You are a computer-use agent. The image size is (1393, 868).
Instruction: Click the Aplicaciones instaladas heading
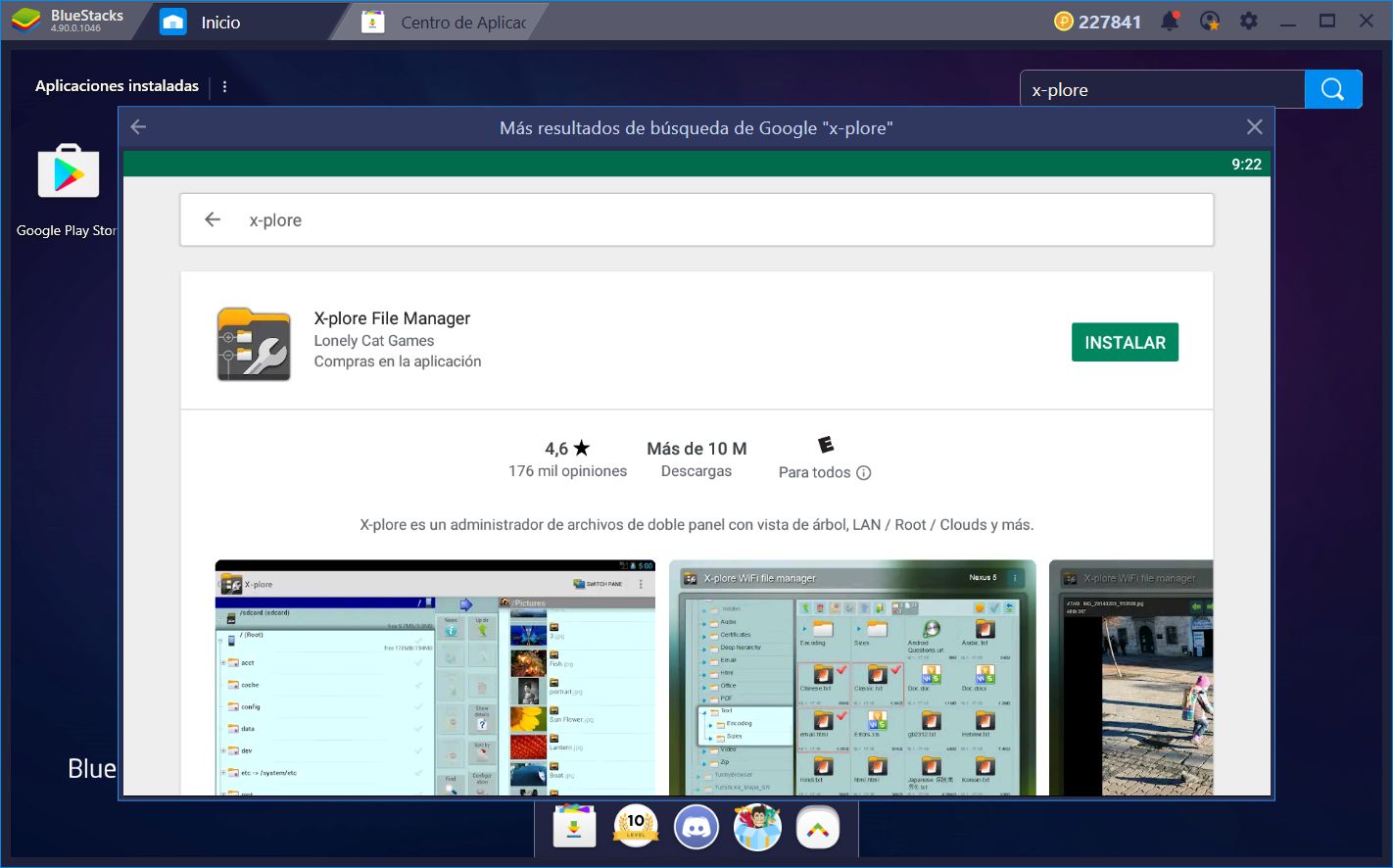tap(117, 86)
